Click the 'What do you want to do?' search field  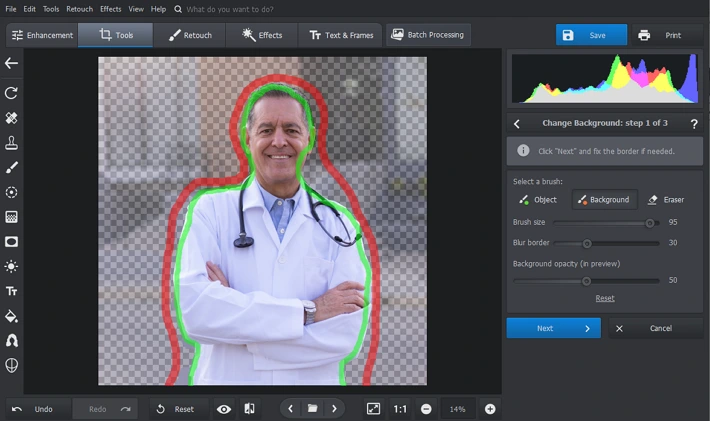pos(230,9)
